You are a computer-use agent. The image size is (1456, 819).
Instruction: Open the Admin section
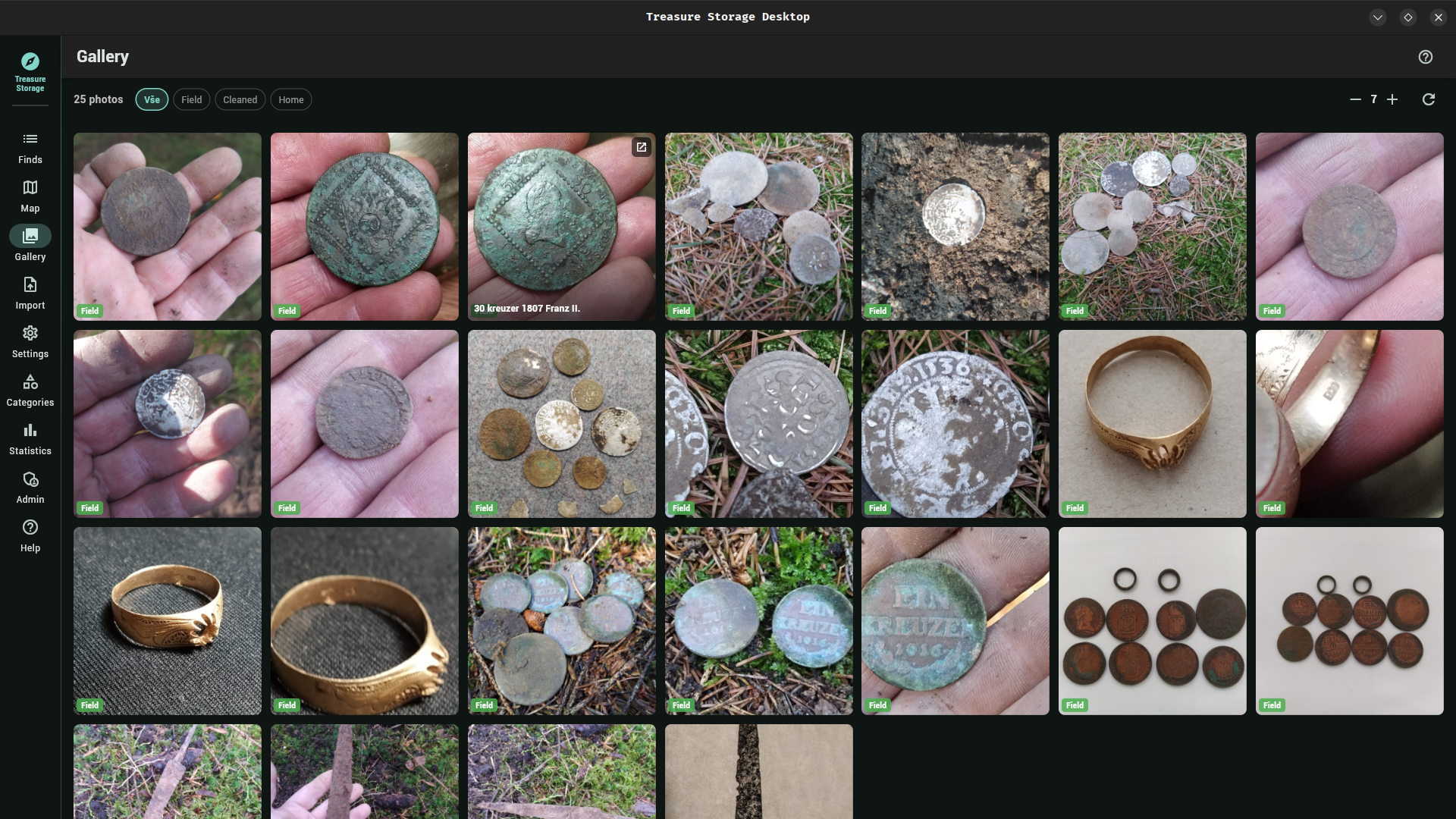(30, 488)
